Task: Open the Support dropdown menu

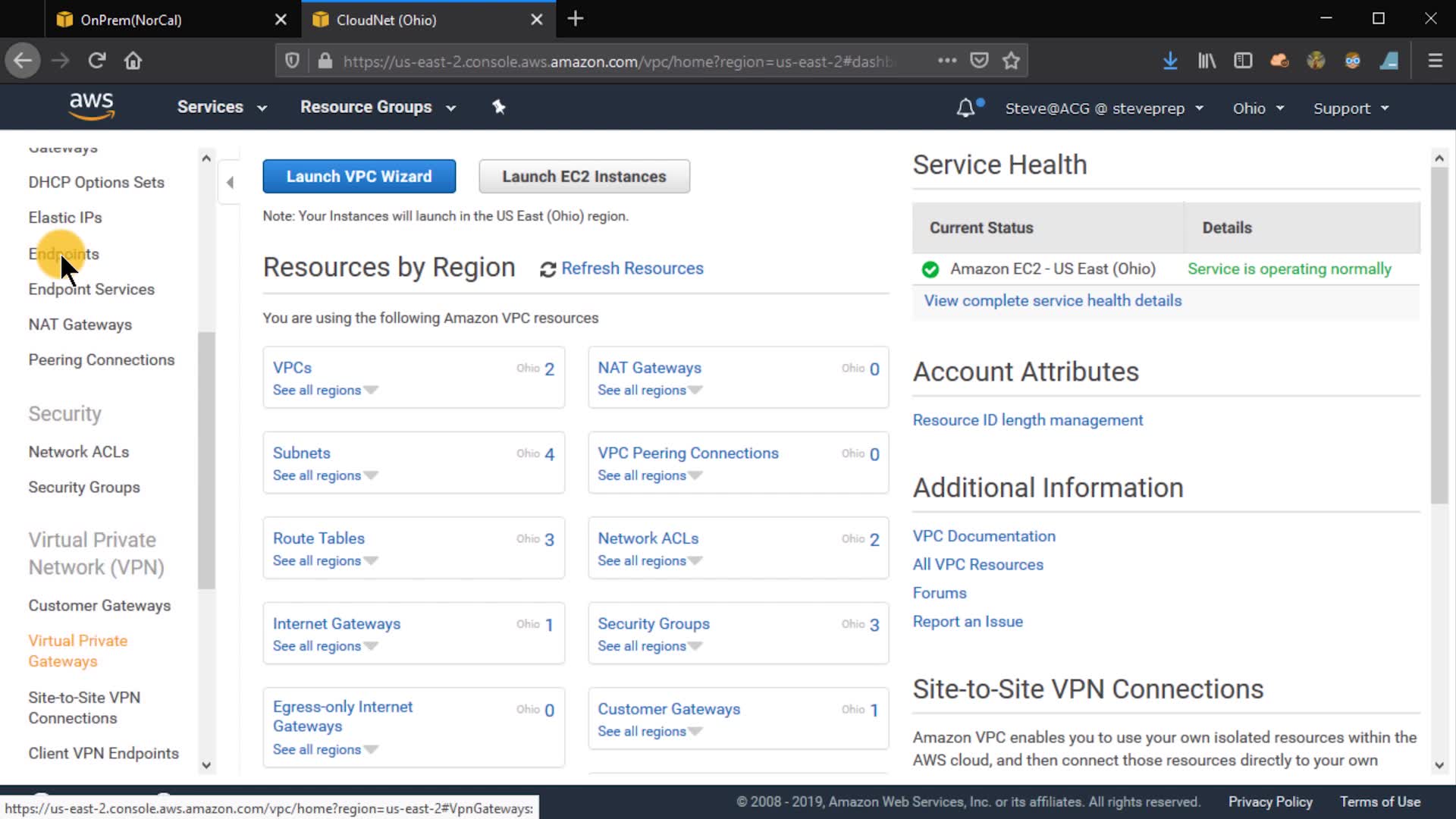Action: click(1351, 108)
